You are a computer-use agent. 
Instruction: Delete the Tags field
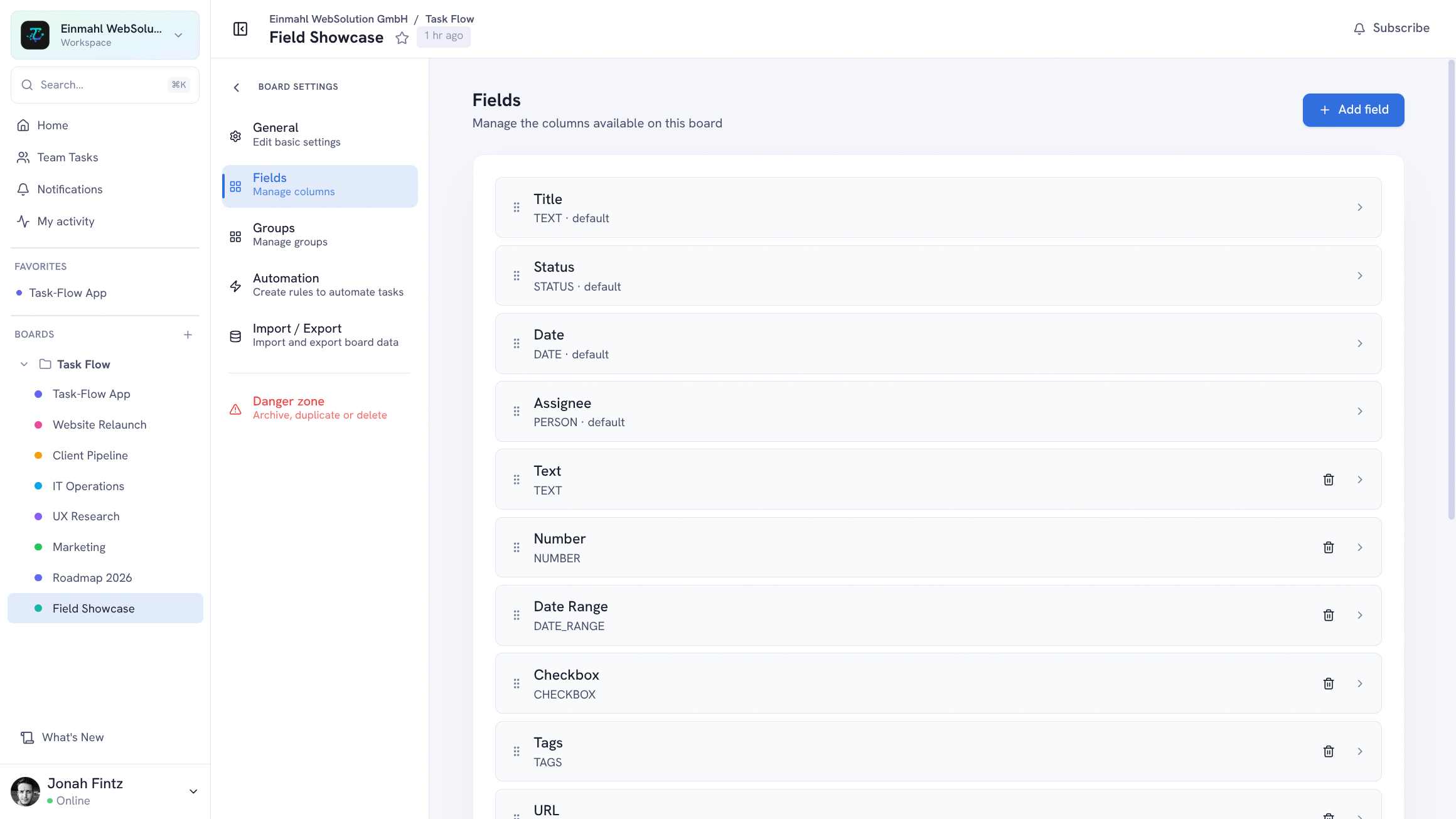[x=1329, y=751]
